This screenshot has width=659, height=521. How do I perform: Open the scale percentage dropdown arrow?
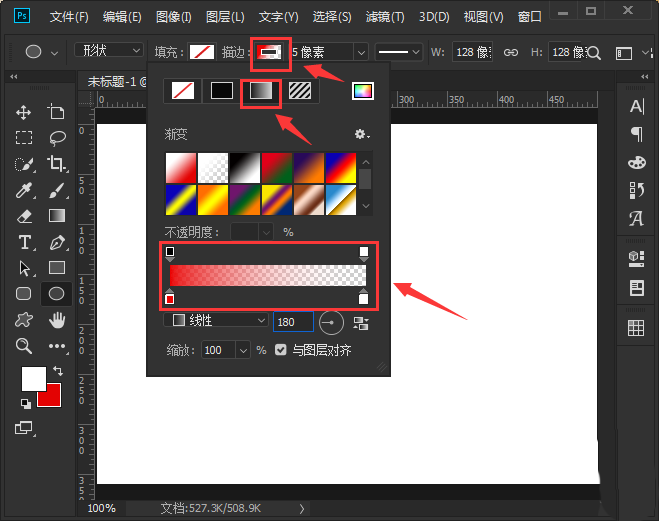243,350
